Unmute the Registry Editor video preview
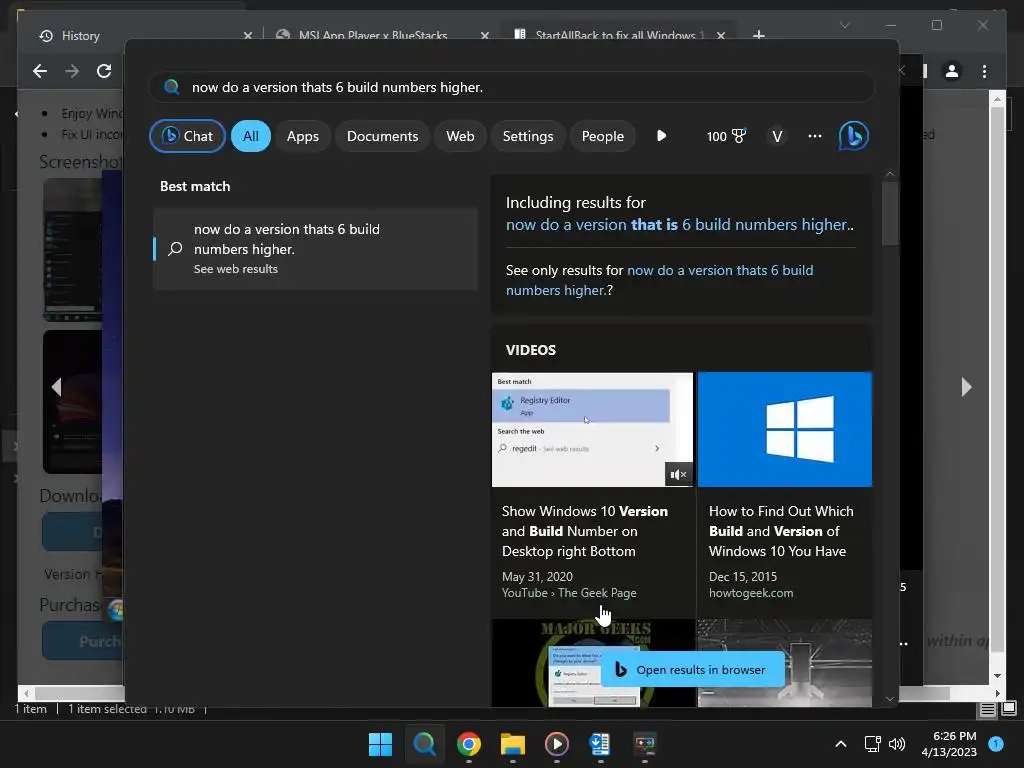Viewport: 1024px width, 768px height. click(679, 474)
